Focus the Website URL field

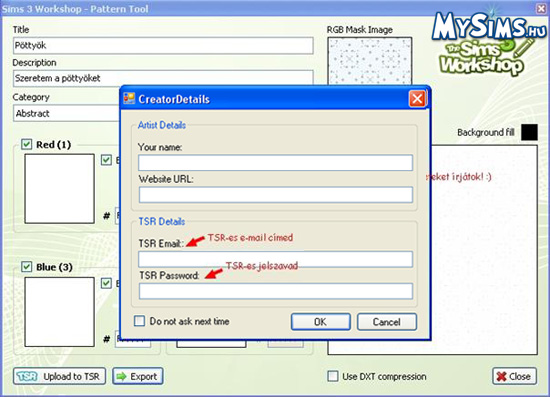[x=275, y=195]
